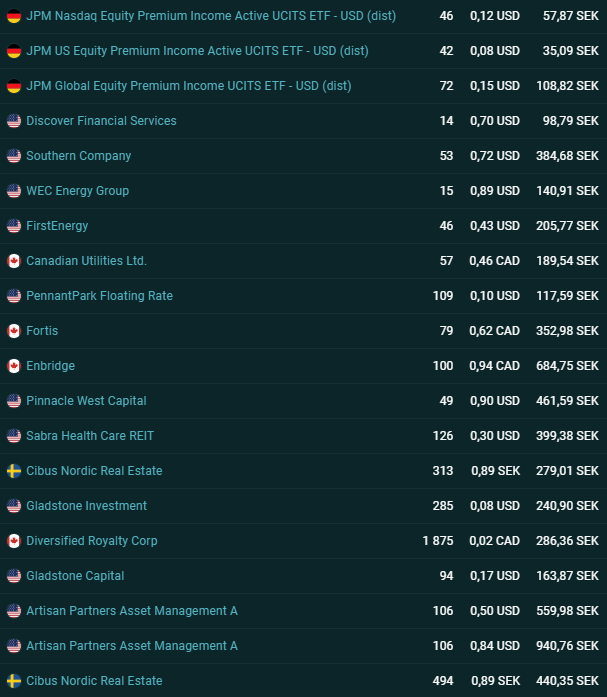The height and width of the screenshot is (697, 607).
Task: Open JPM Global Equity Premium Income ETF link
Action: tap(189, 86)
